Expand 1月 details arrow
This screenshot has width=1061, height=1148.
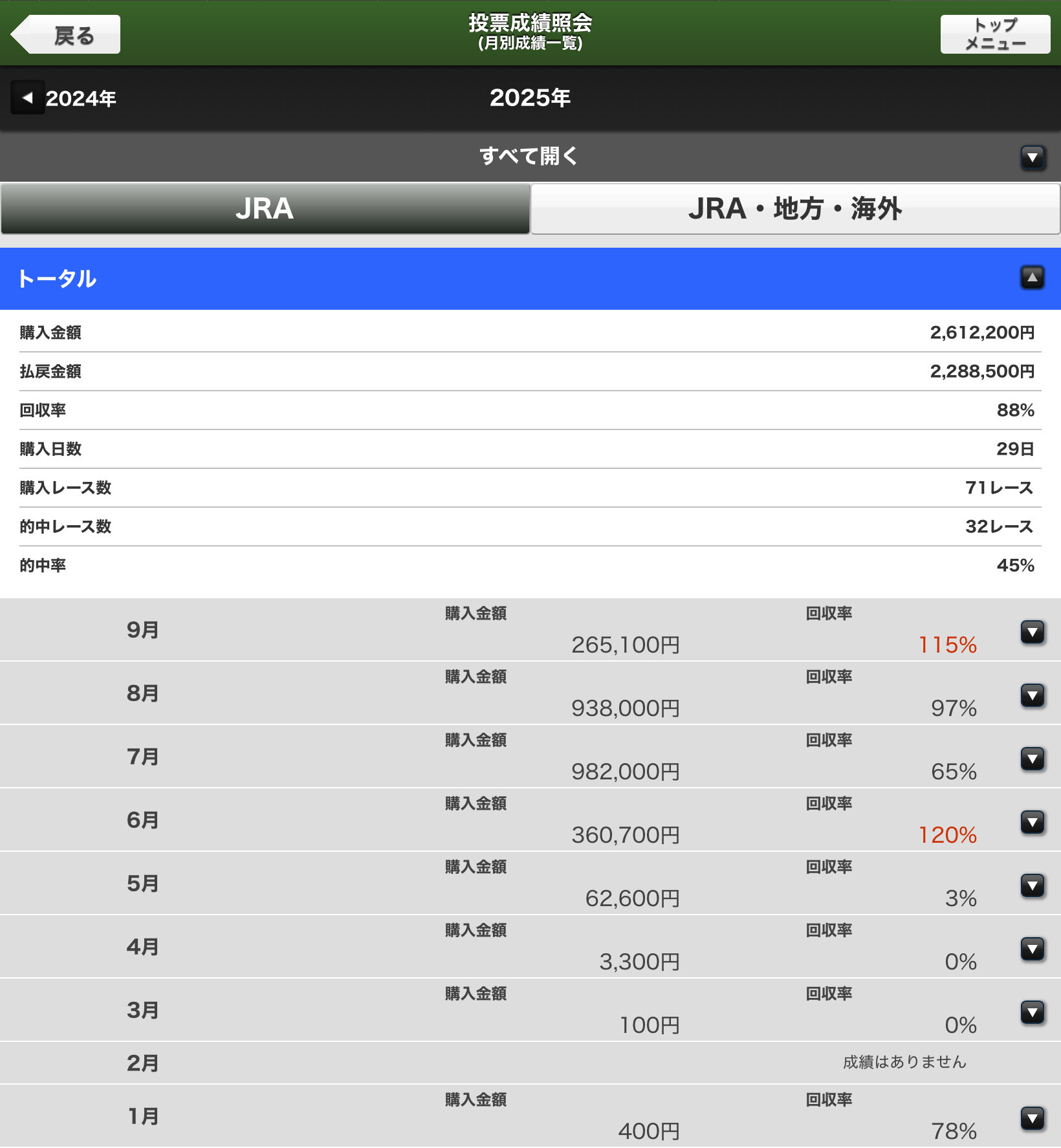pyautogui.click(x=1033, y=1118)
